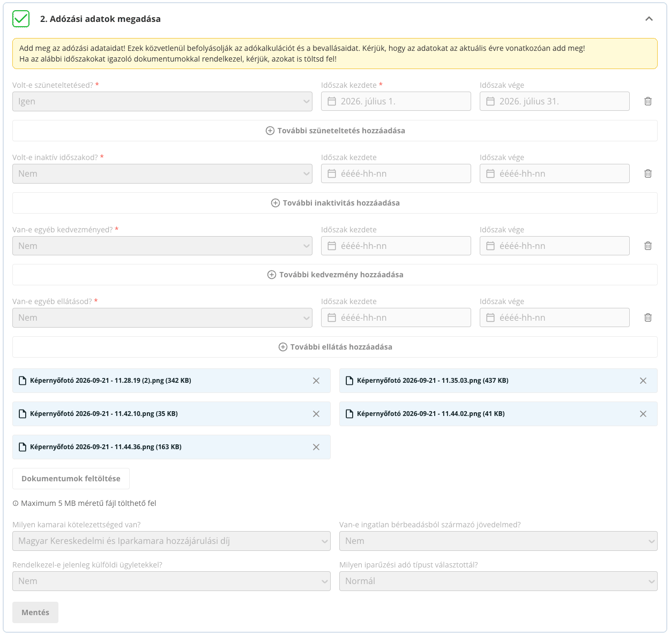Delete the ellátás row via trash icon
This screenshot has width=670, height=636.
[x=648, y=318]
